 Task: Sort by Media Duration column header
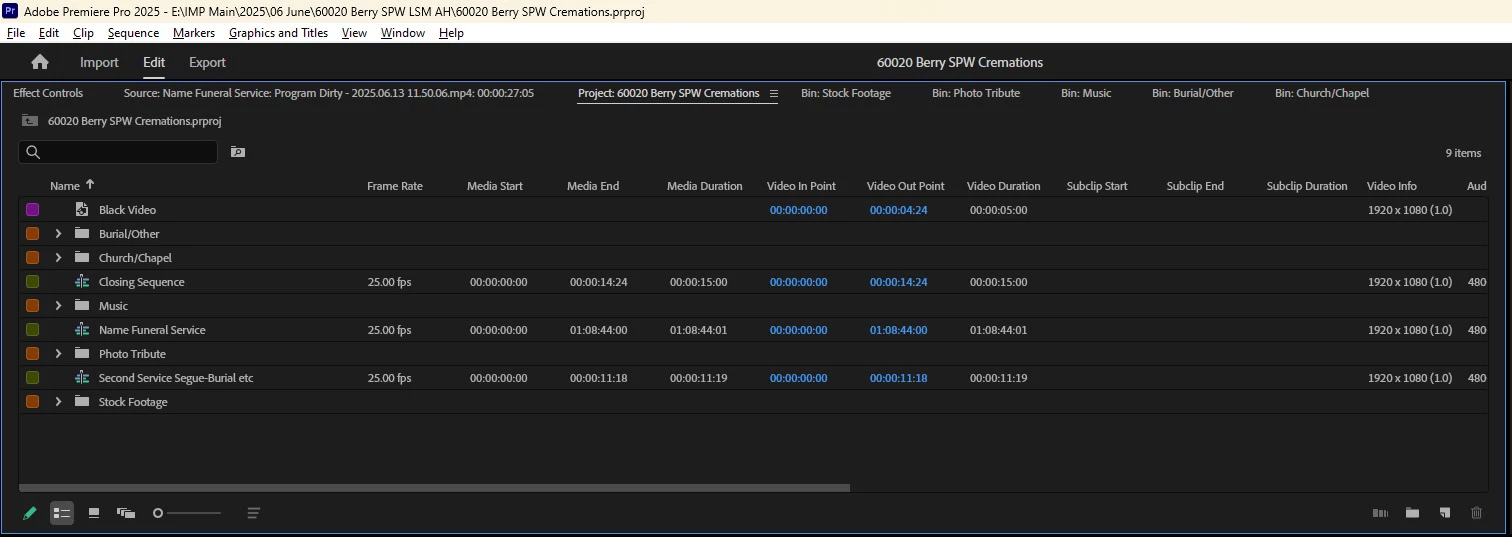pos(705,186)
